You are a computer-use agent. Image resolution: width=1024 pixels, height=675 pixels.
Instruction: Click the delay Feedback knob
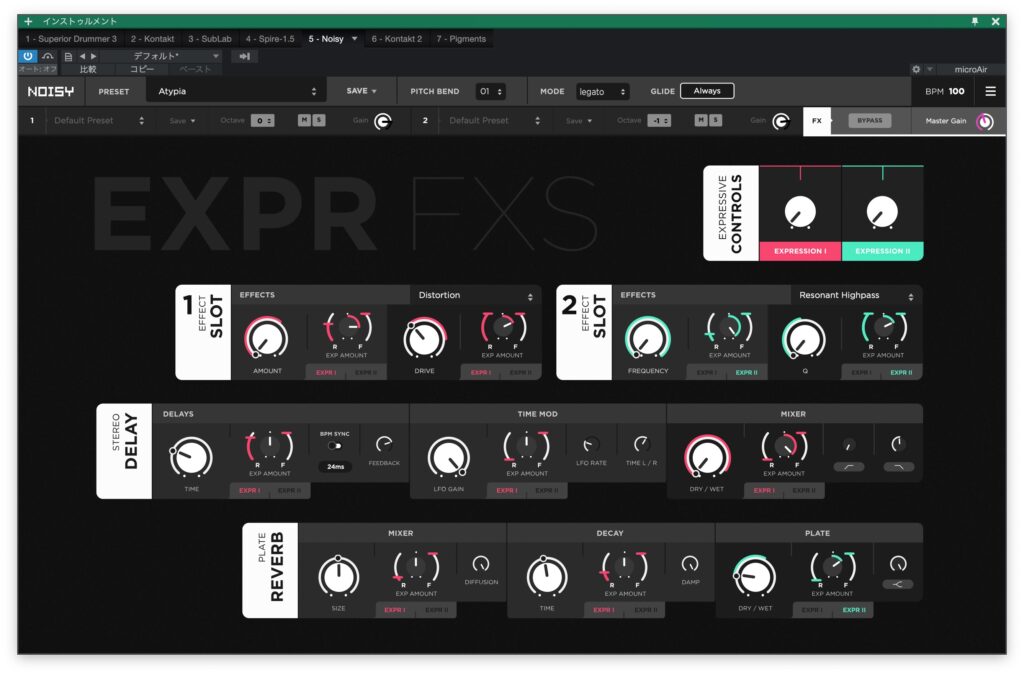tap(383, 444)
